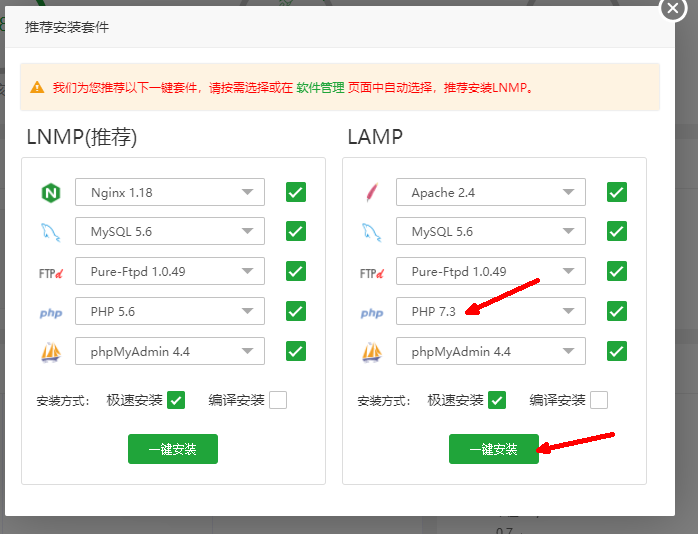The image size is (698, 534).
Task: Open LAMP MySQL 5.6 dropdown
Action: [491, 232]
